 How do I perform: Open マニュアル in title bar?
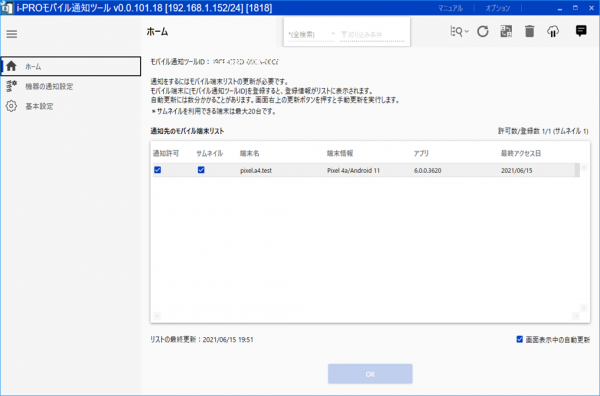(450, 8)
